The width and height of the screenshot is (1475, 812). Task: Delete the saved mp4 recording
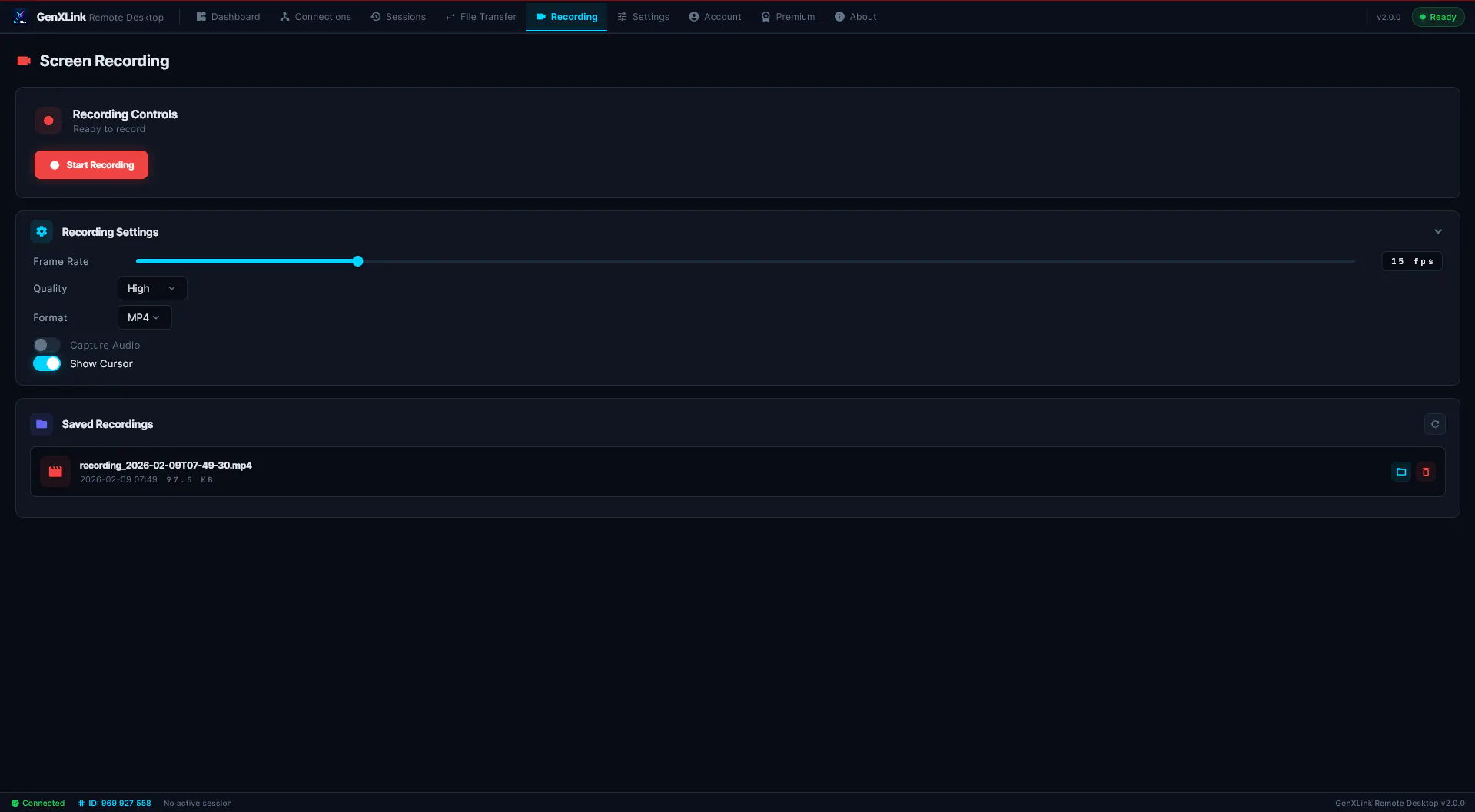point(1426,472)
